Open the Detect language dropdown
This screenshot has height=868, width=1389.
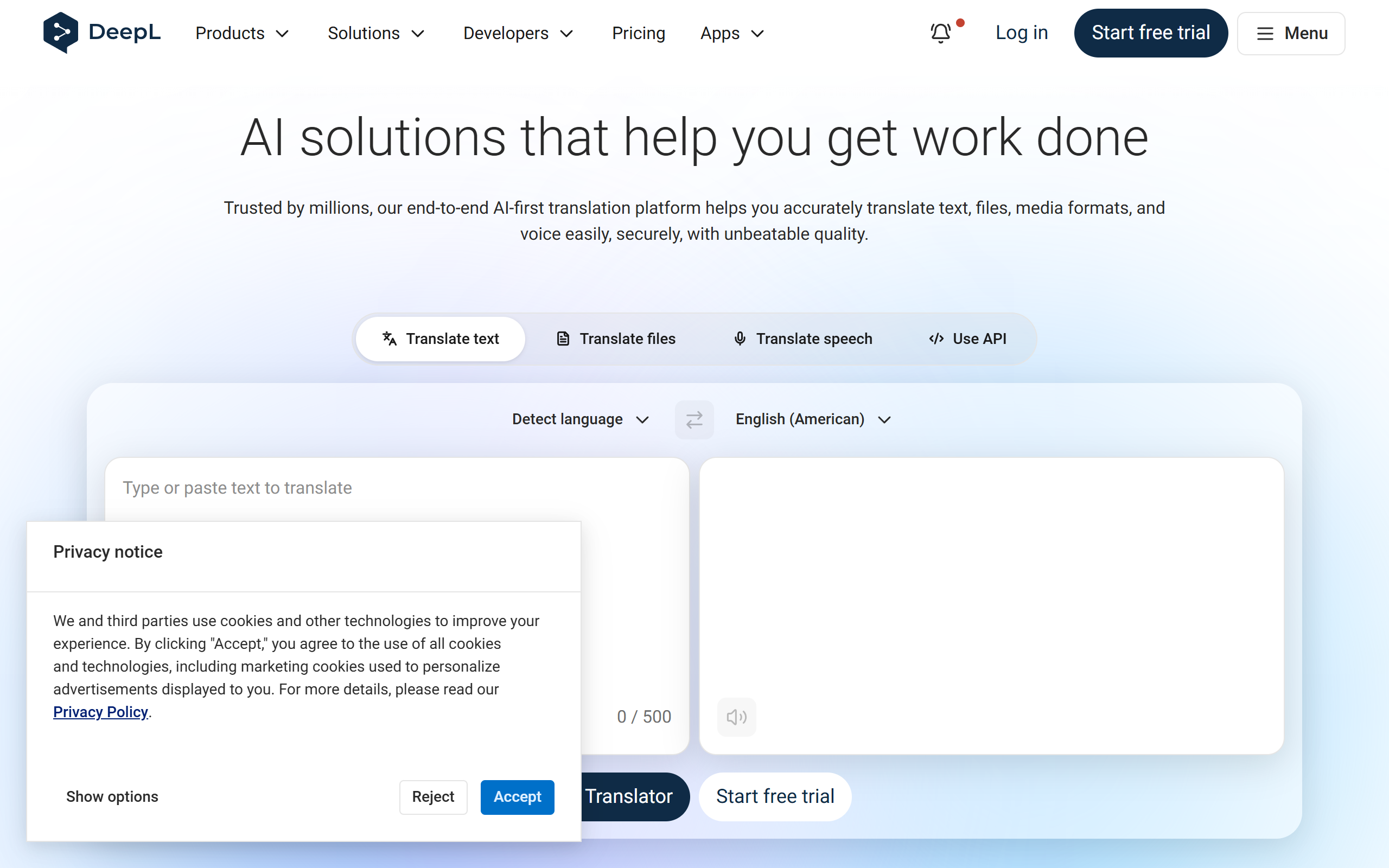(580, 420)
